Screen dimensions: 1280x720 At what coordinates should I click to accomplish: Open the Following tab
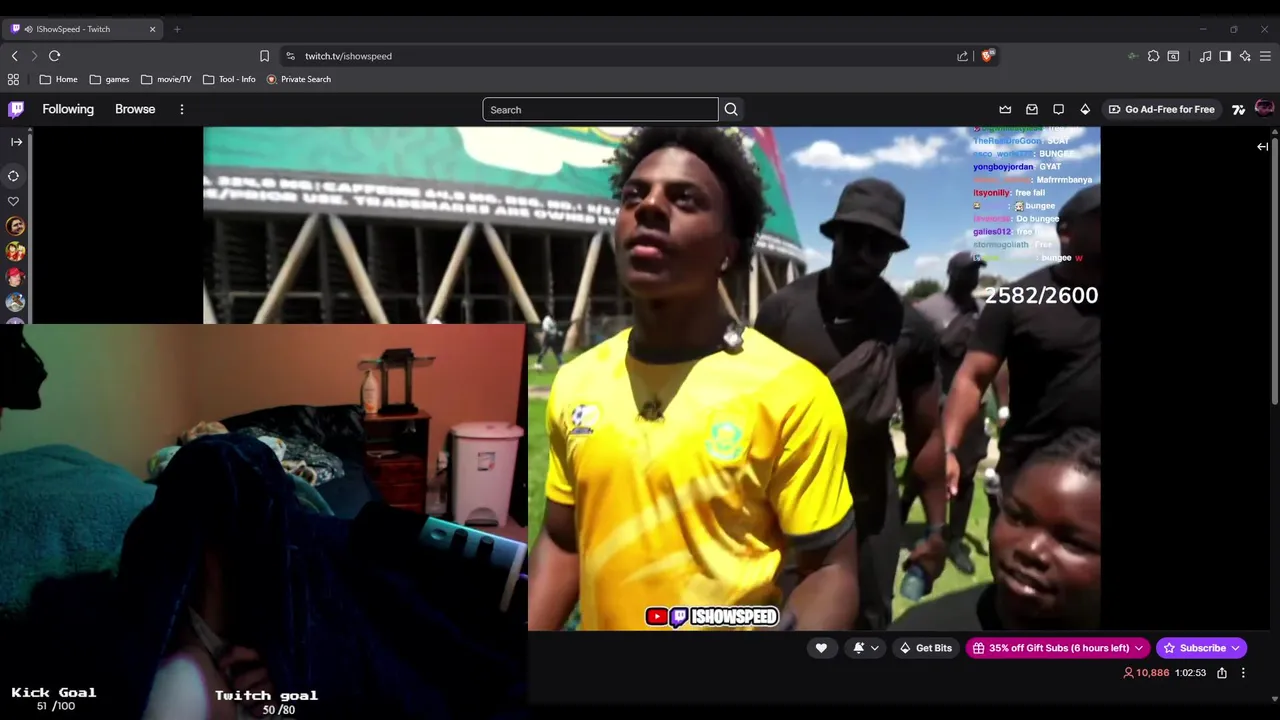click(68, 109)
